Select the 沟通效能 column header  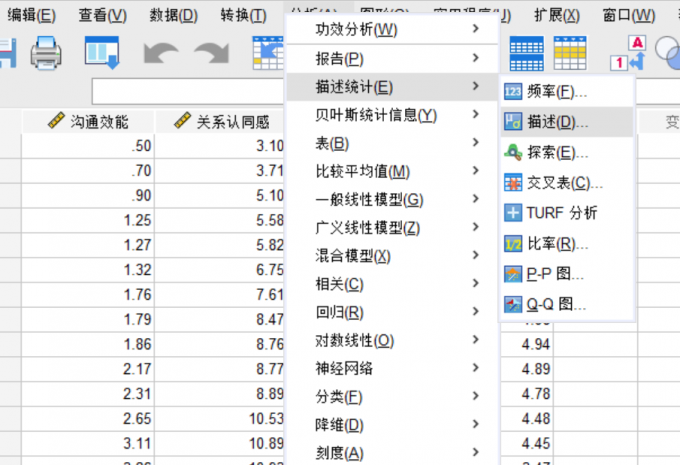coord(88,121)
